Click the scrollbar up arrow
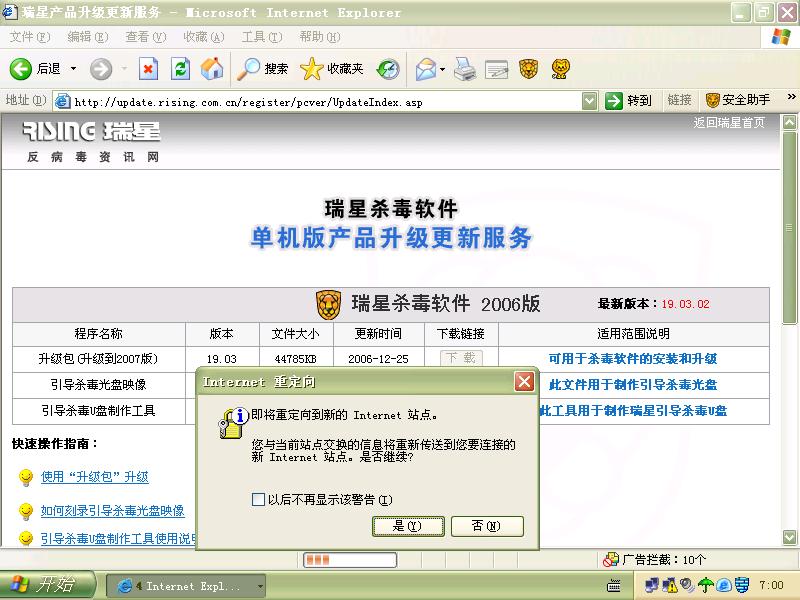 [x=789, y=122]
